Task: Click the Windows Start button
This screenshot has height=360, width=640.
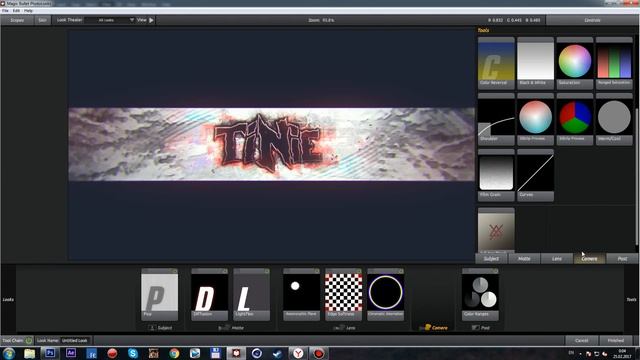Action: (9, 353)
